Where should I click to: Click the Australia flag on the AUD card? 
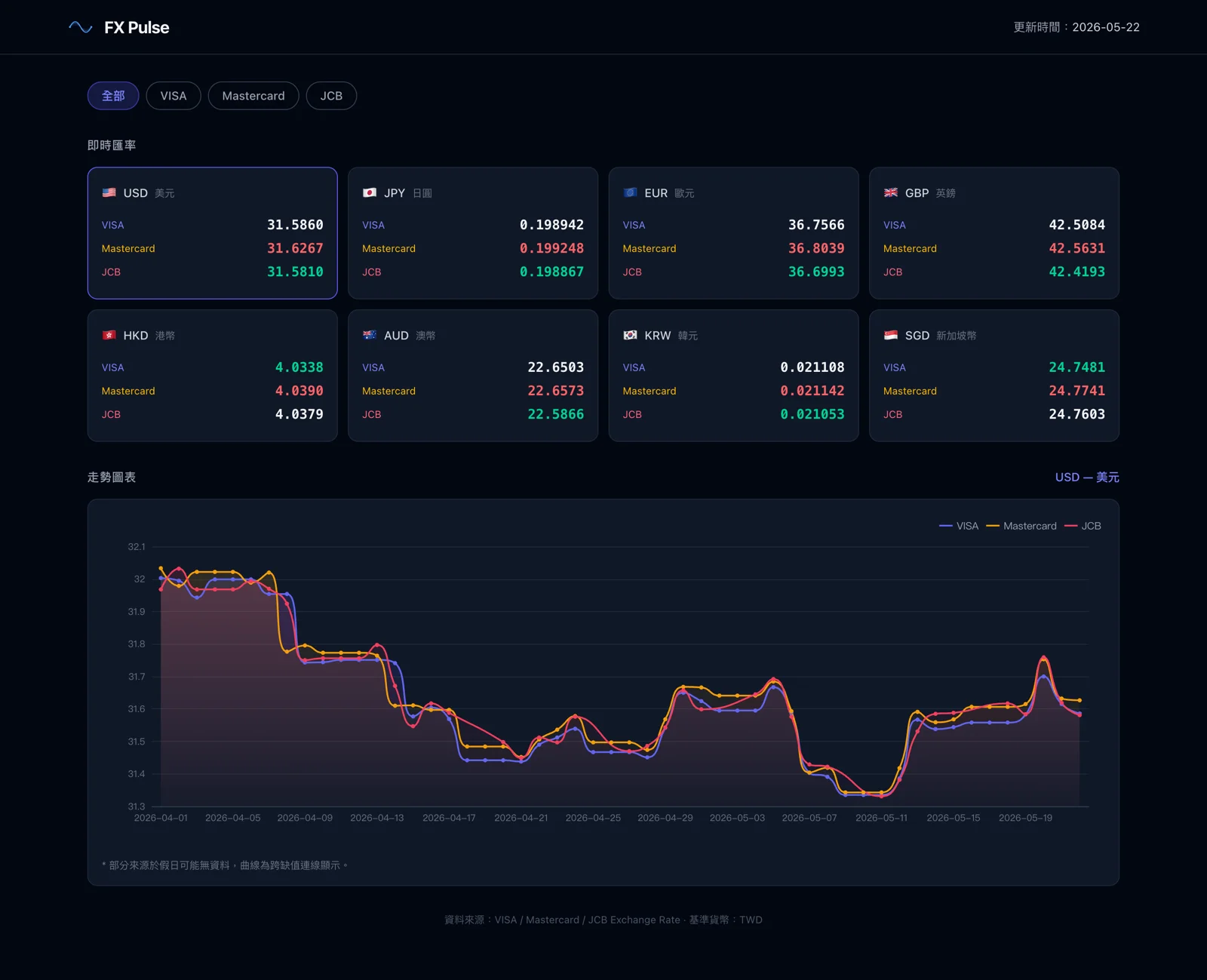click(370, 335)
